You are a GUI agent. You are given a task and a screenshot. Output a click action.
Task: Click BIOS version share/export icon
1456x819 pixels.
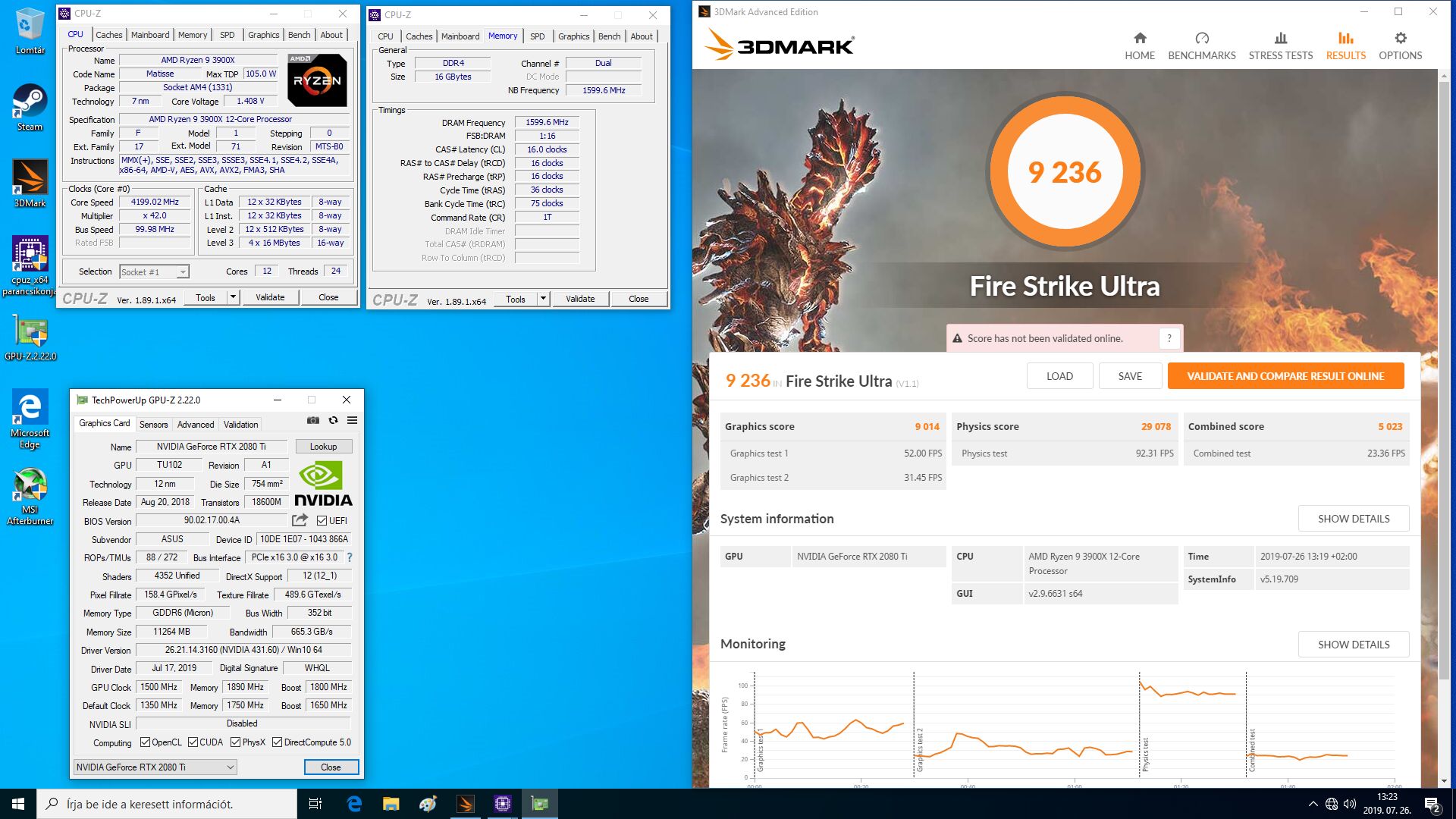300,520
